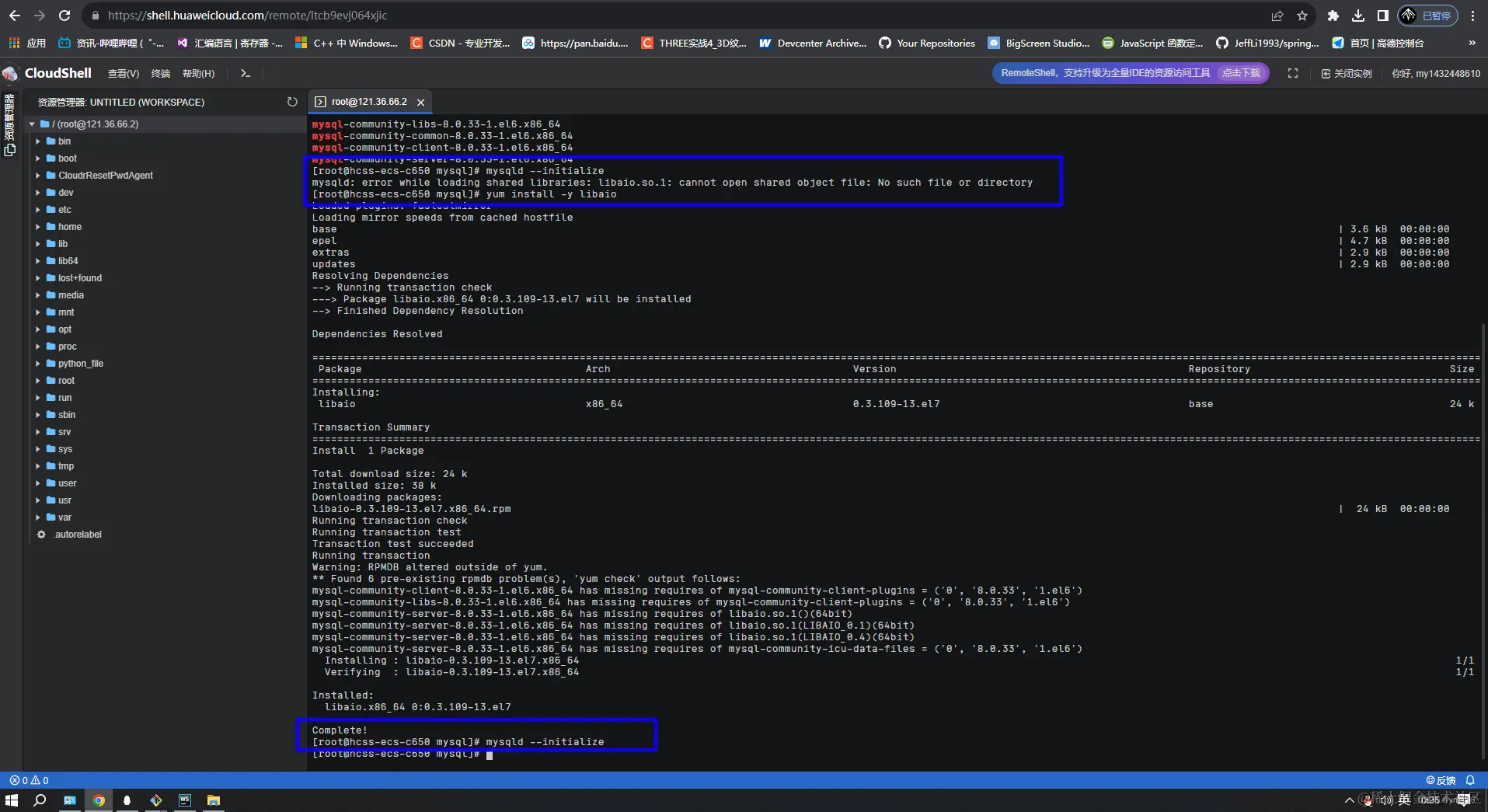Select the var folder
Viewport: 1488px width, 812px height.
click(64, 518)
